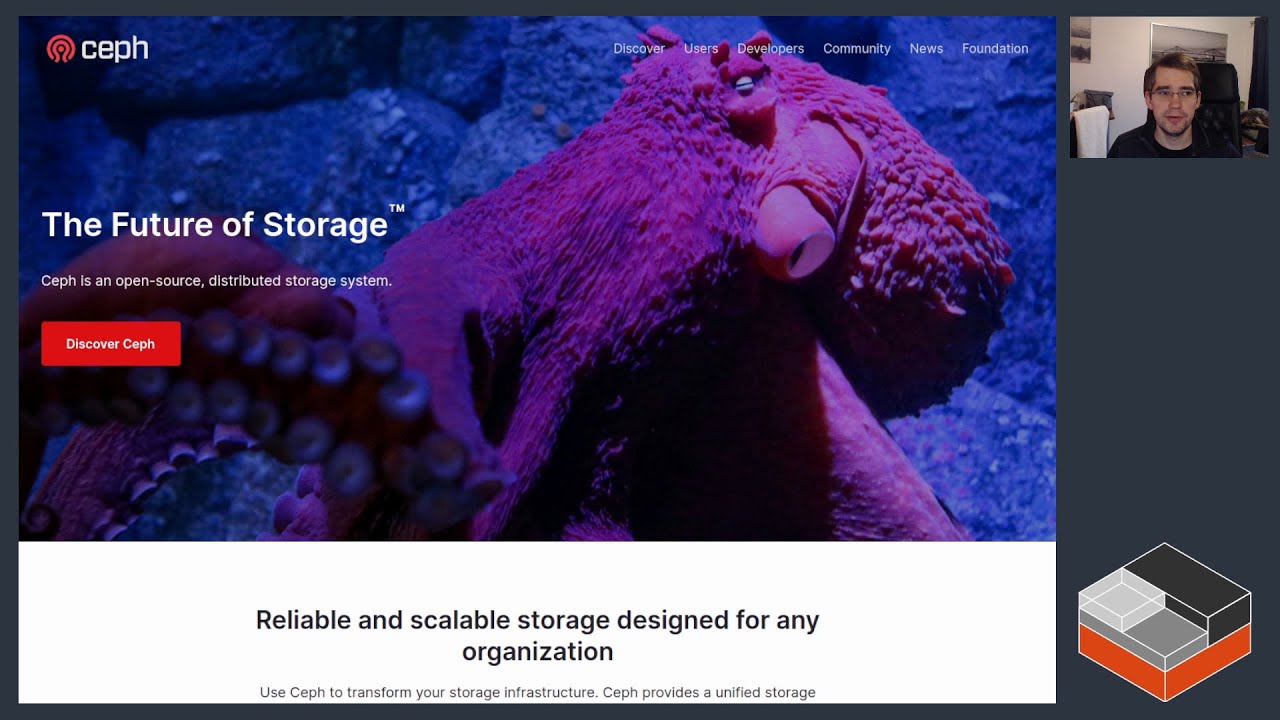Go to the Community section

pos(857,48)
